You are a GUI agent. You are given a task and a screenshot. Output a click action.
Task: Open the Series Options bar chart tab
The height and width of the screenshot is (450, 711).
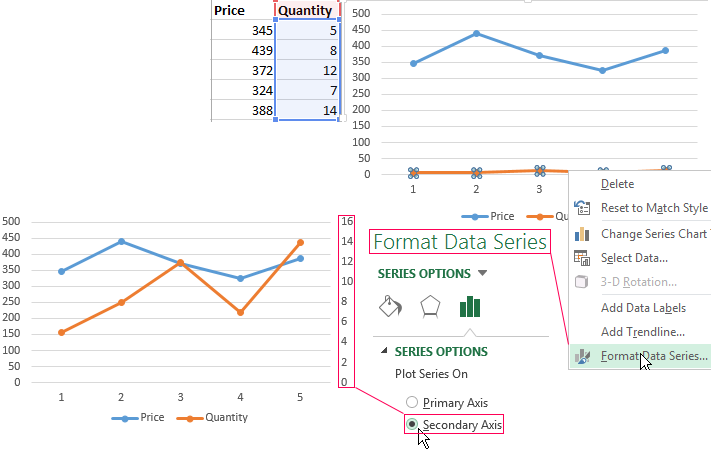470,306
